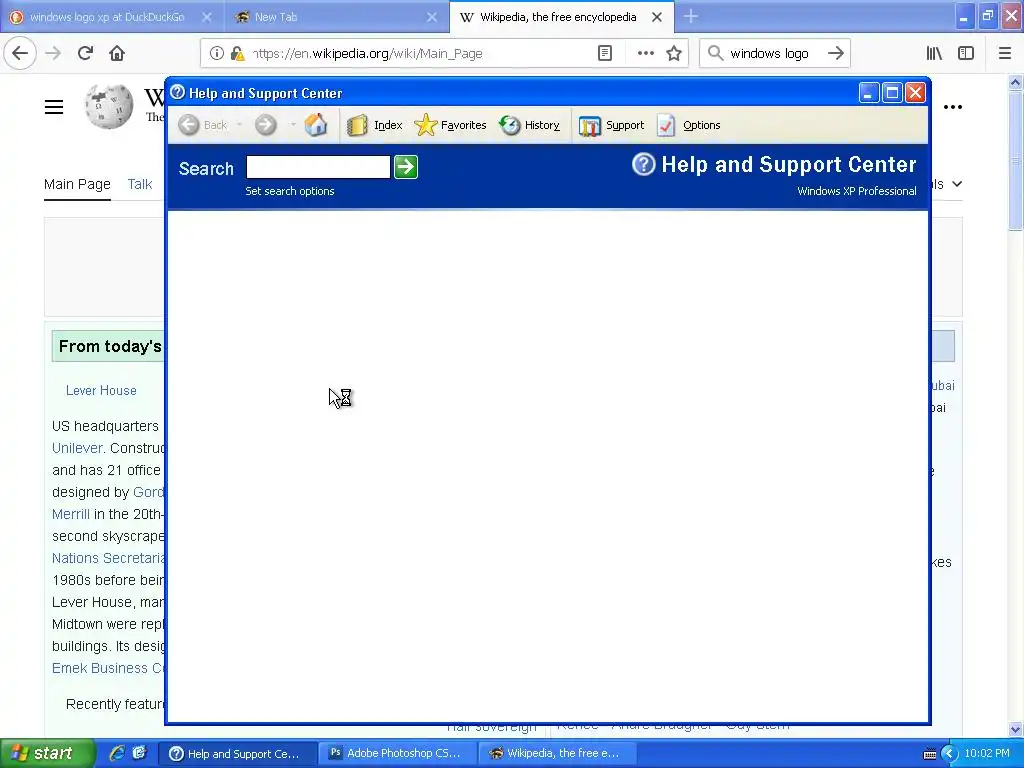Viewport: 1024px width, 768px height.
Task: Toggle the Firefox sidebar icon
Action: (x=966, y=53)
